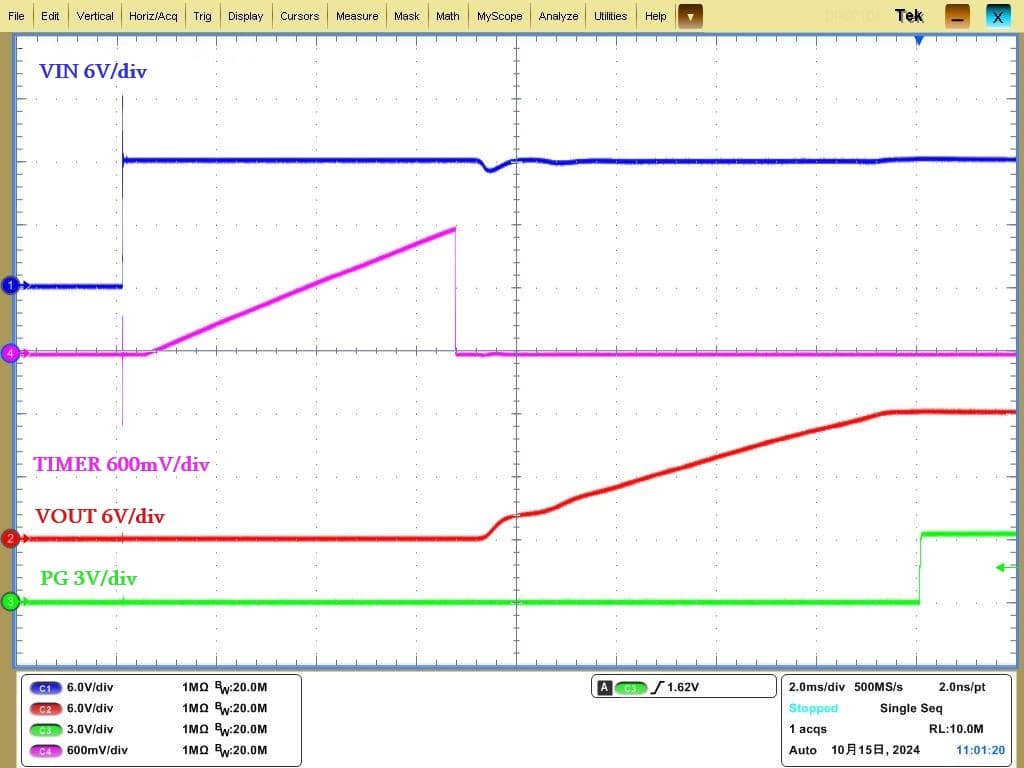Open the Measure menu

coord(357,16)
